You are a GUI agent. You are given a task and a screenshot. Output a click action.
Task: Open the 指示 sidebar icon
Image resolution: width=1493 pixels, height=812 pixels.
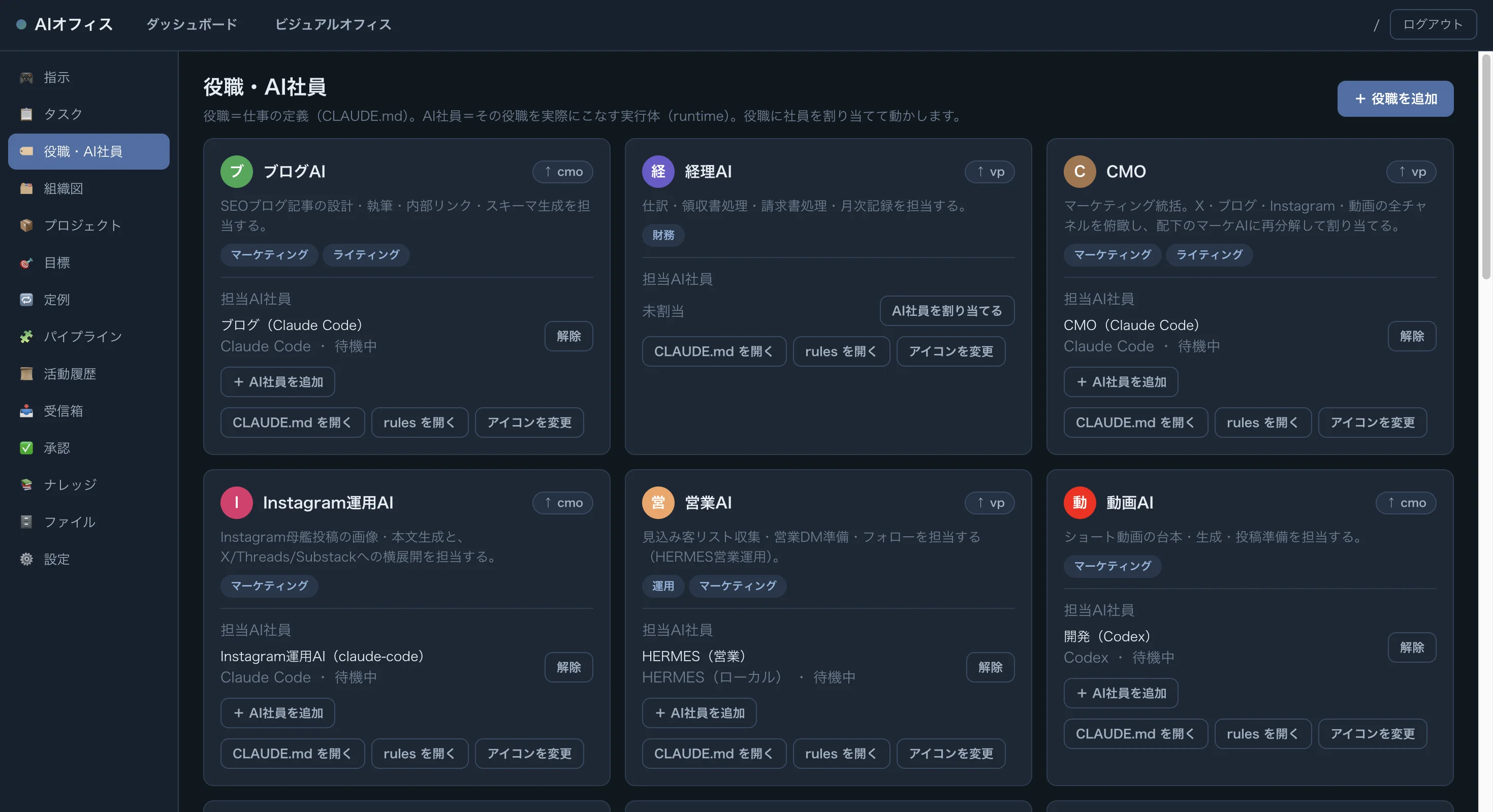[26, 78]
